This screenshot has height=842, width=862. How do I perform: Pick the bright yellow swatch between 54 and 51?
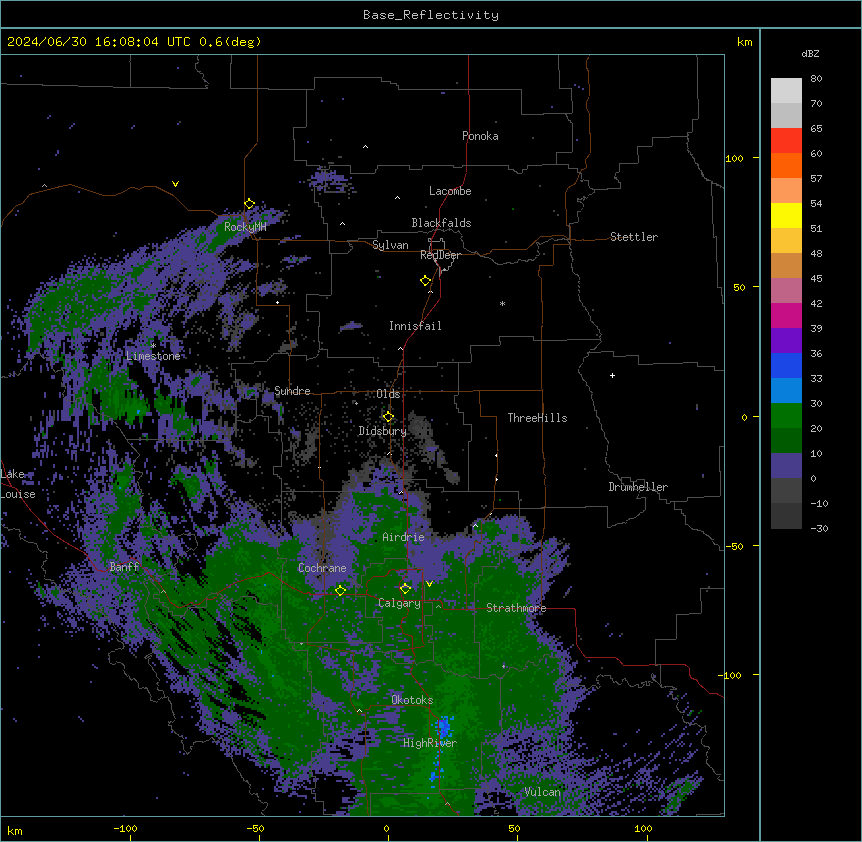pyautogui.click(x=786, y=215)
